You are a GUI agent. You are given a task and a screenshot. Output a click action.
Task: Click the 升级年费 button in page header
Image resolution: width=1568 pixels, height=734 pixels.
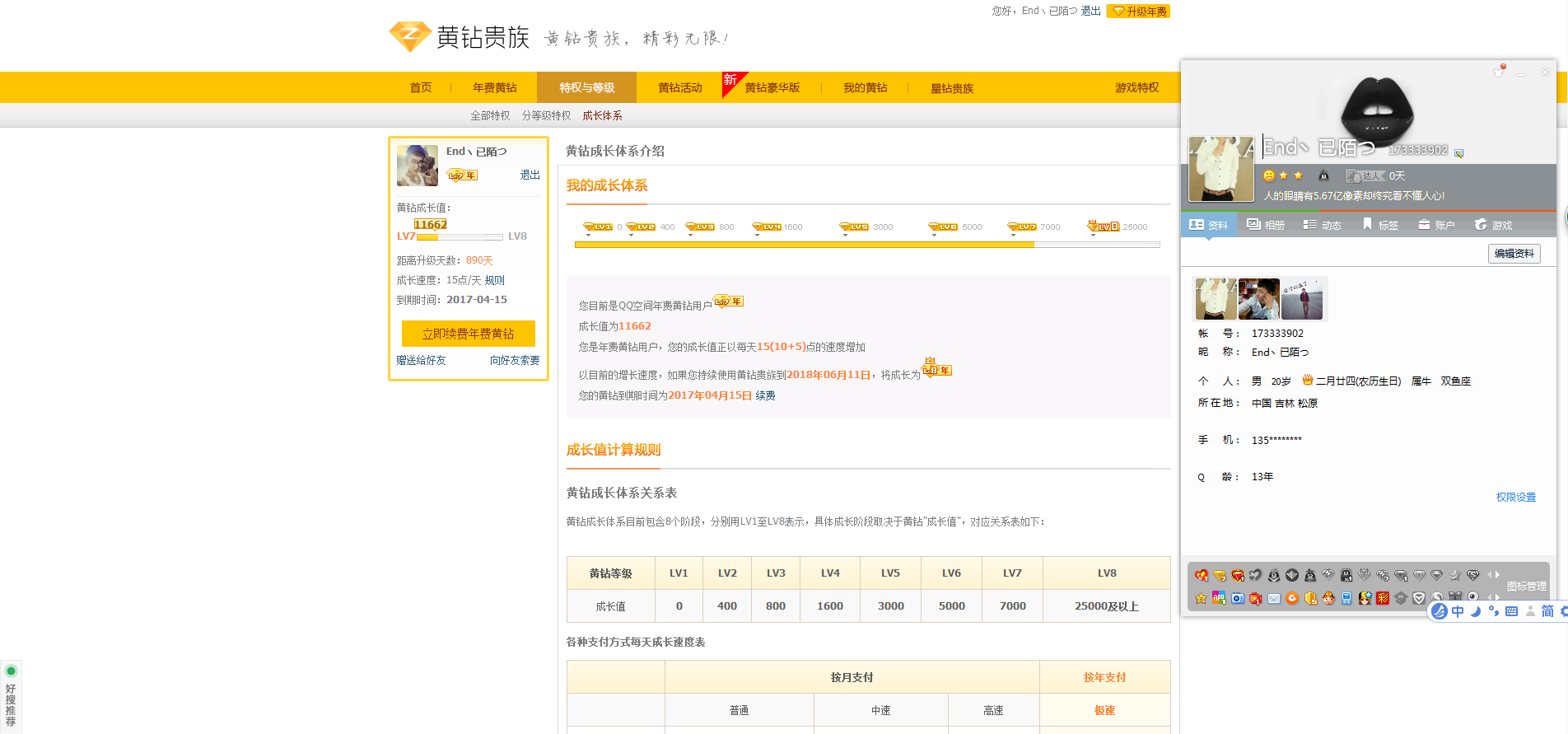tap(1138, 12)
